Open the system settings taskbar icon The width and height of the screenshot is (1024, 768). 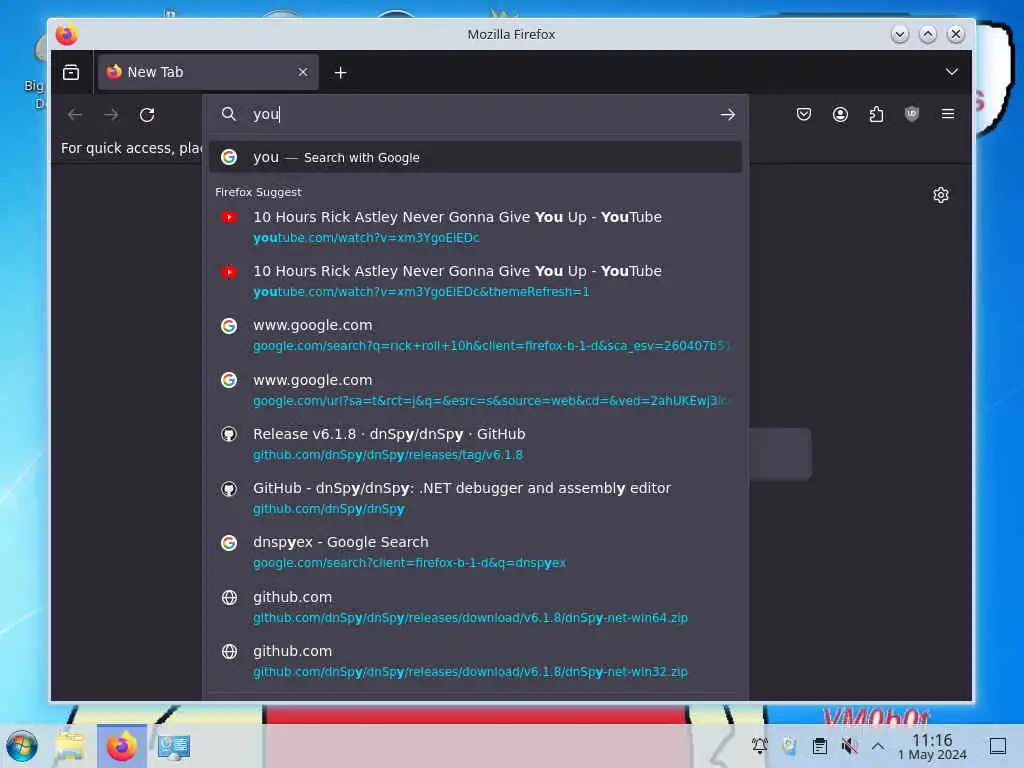click(x=174, y=746)
